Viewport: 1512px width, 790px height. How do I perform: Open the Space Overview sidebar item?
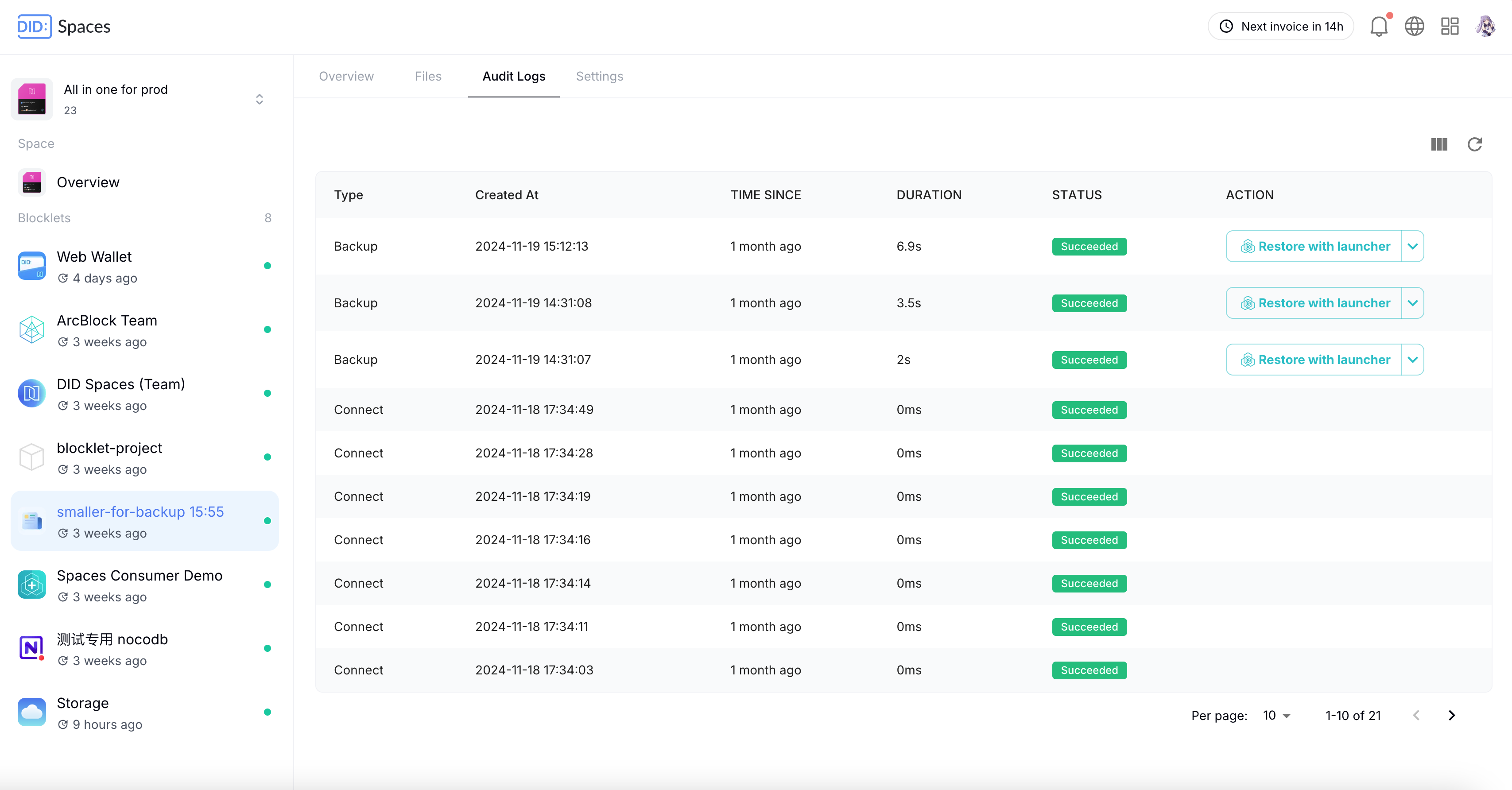88,182
